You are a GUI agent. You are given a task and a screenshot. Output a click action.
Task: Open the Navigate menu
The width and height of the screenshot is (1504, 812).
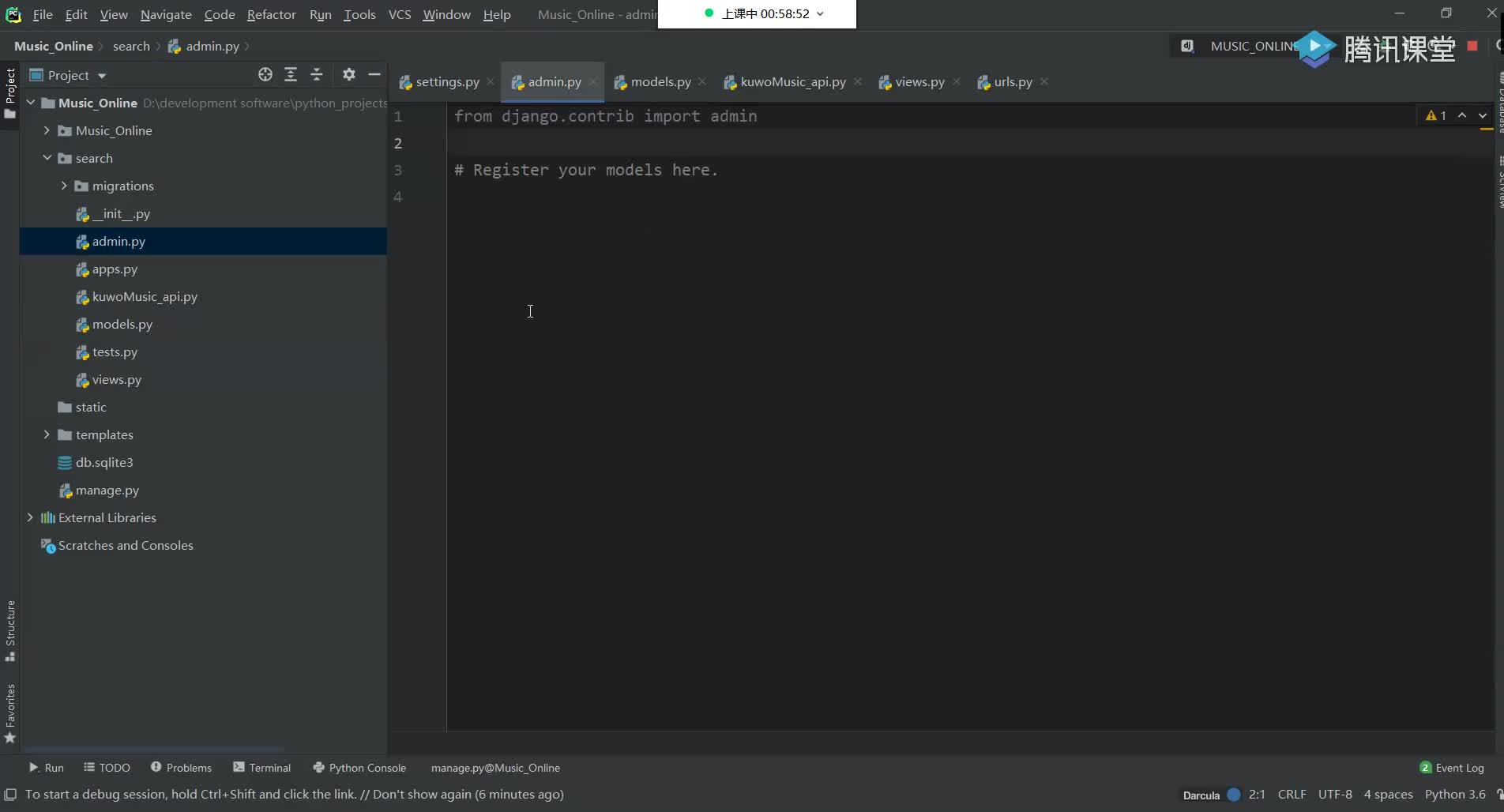pos(166,14)
